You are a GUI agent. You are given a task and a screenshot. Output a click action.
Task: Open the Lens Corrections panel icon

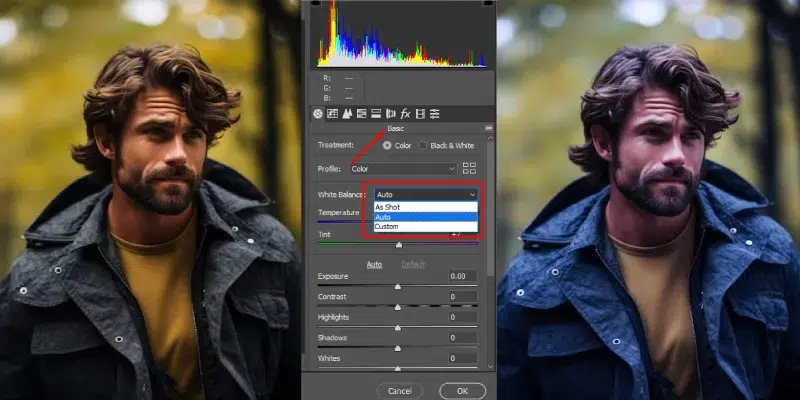click(x=391, y=114)
